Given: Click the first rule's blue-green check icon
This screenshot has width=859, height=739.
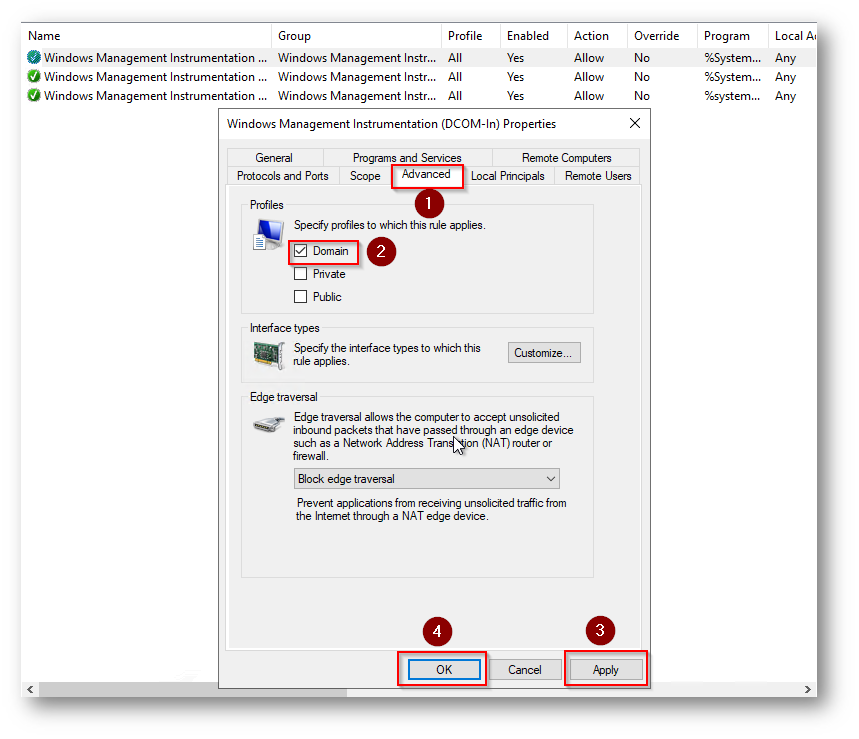Looking at the screenshot, I should pos(34,58).
